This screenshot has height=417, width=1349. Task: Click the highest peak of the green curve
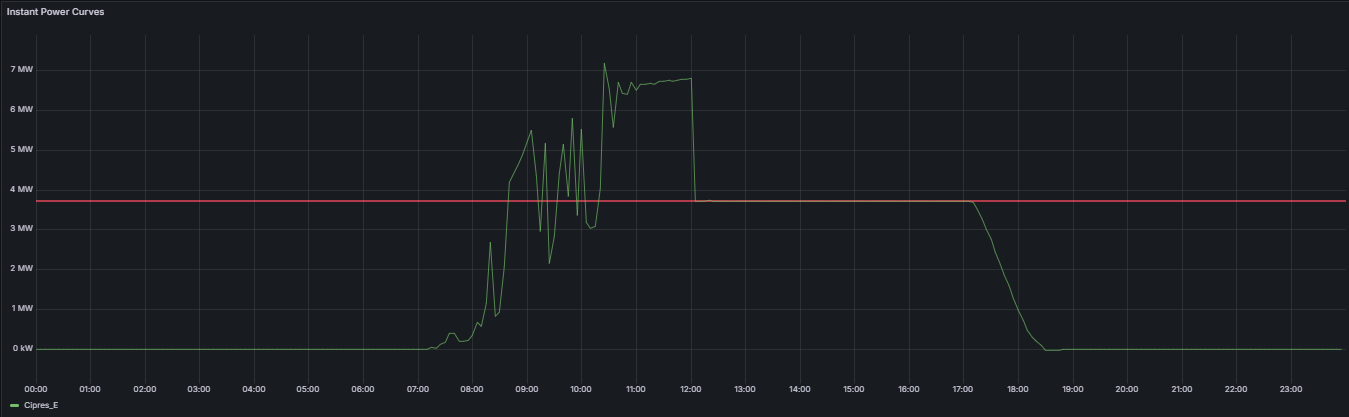tap(604, 63)
